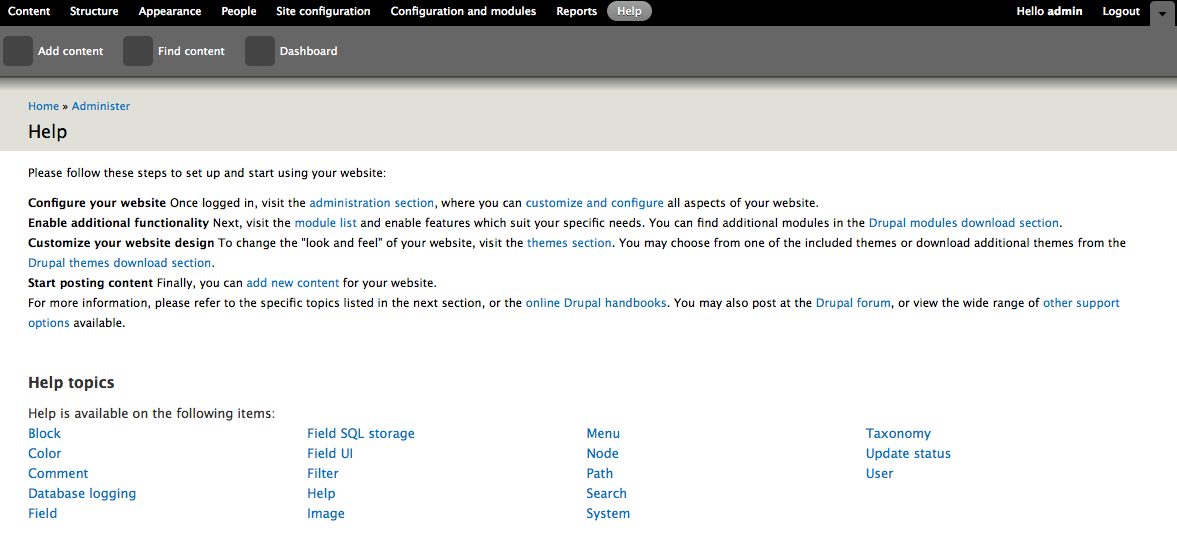Open the Reports menu item

576,11
